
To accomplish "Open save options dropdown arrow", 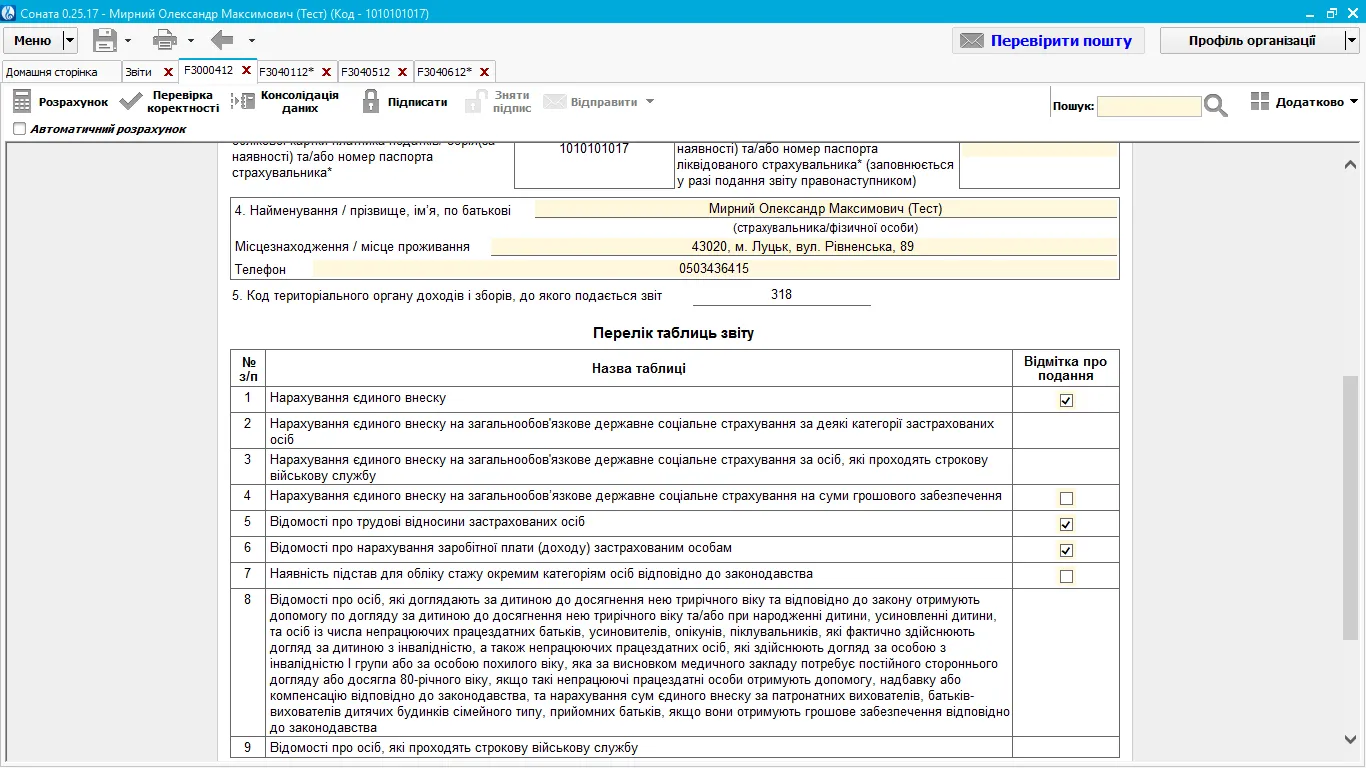I will click(128, 41).
